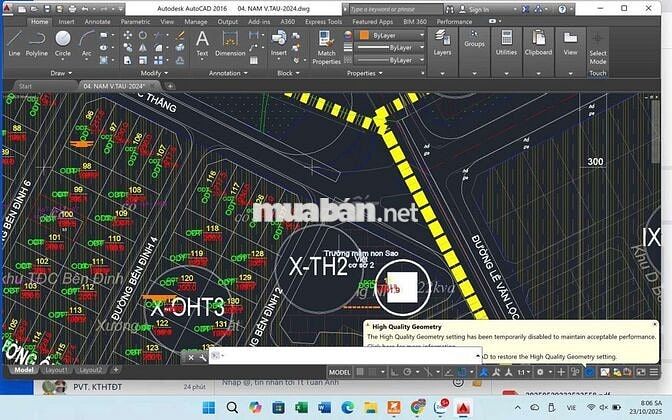672x420 pixels.
Task: Switch to the Parametric ribbon tab
Action: 135,21
